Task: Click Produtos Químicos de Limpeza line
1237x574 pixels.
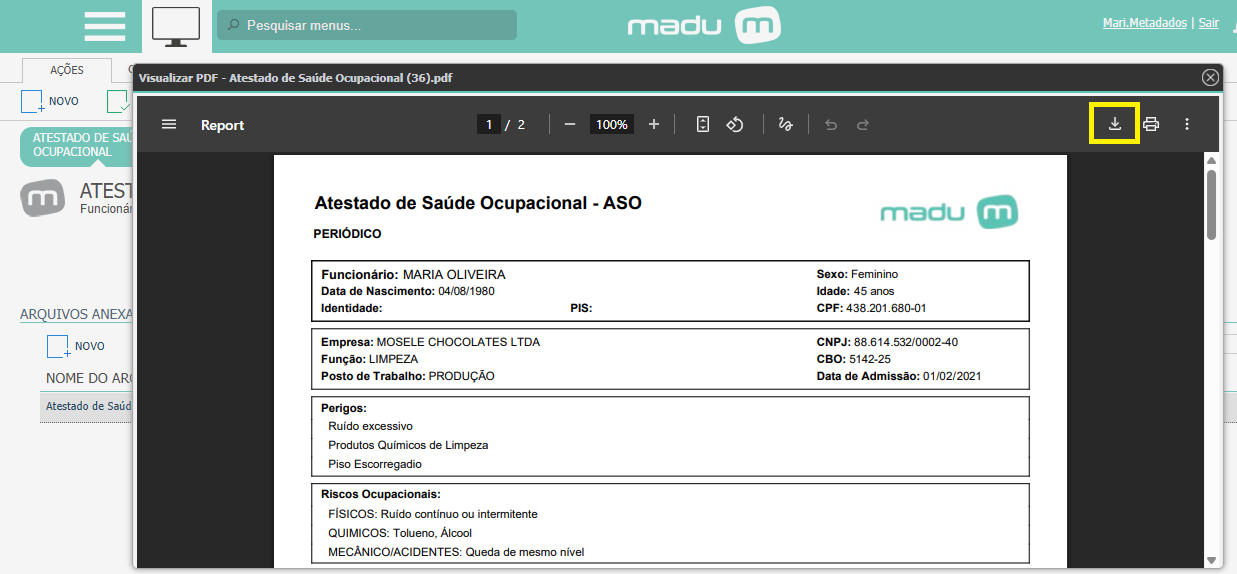Action: (408, 445)
